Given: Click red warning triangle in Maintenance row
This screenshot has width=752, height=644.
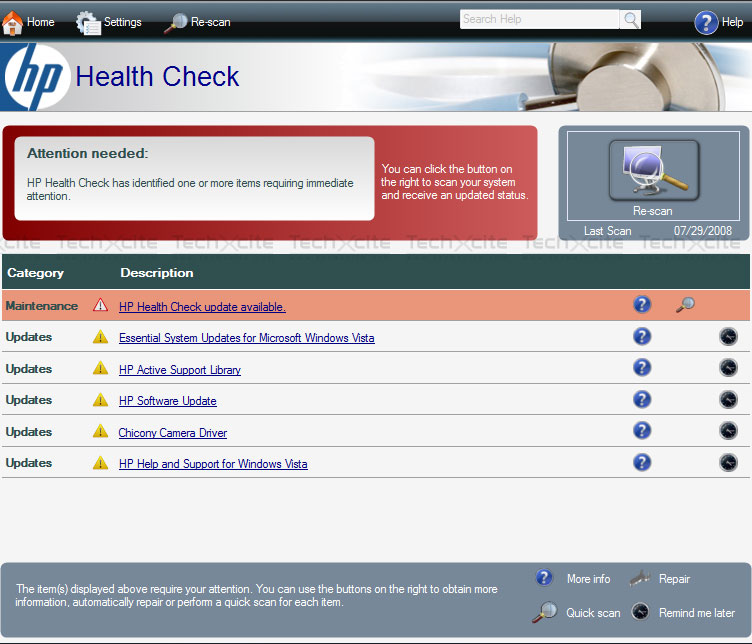Looking at the screenshot, I should click(100, 305).
